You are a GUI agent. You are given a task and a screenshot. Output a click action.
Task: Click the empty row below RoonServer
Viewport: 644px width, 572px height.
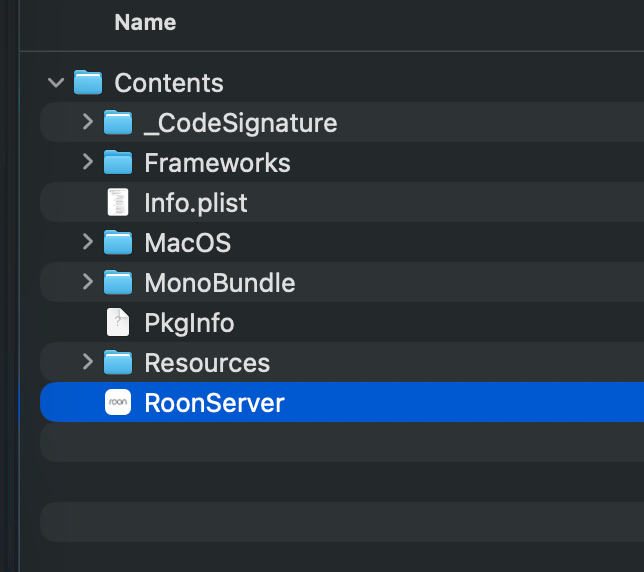[x=340, y=442]
